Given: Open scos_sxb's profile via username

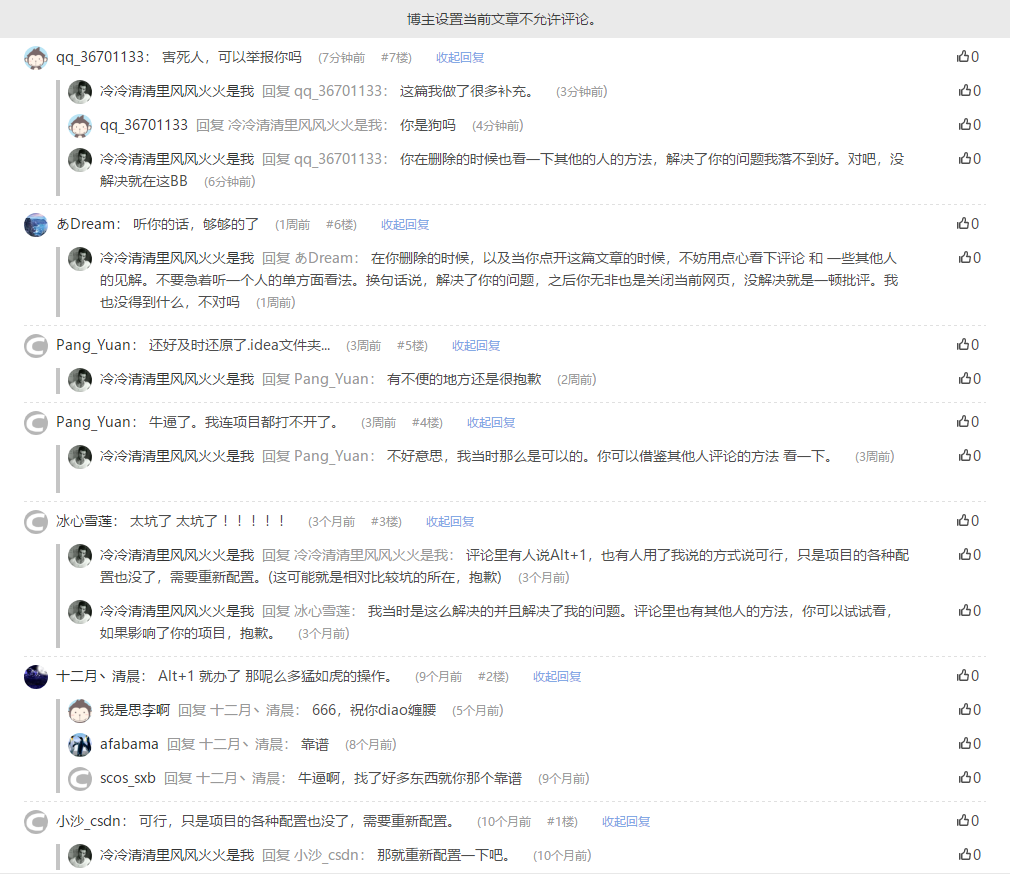Looking at the screenshot, I should click(128, 779).
